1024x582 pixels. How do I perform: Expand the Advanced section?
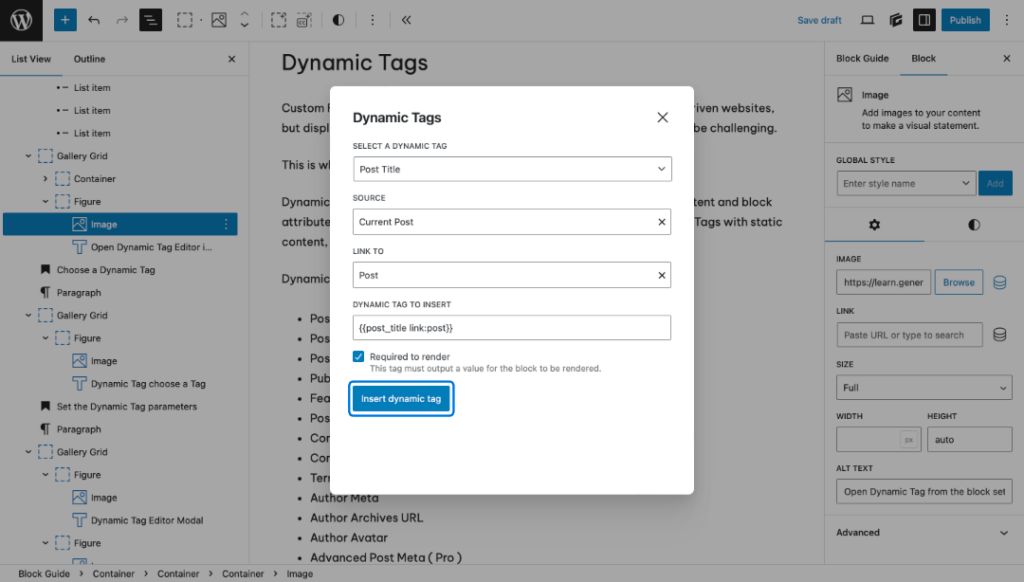(923, 532)
